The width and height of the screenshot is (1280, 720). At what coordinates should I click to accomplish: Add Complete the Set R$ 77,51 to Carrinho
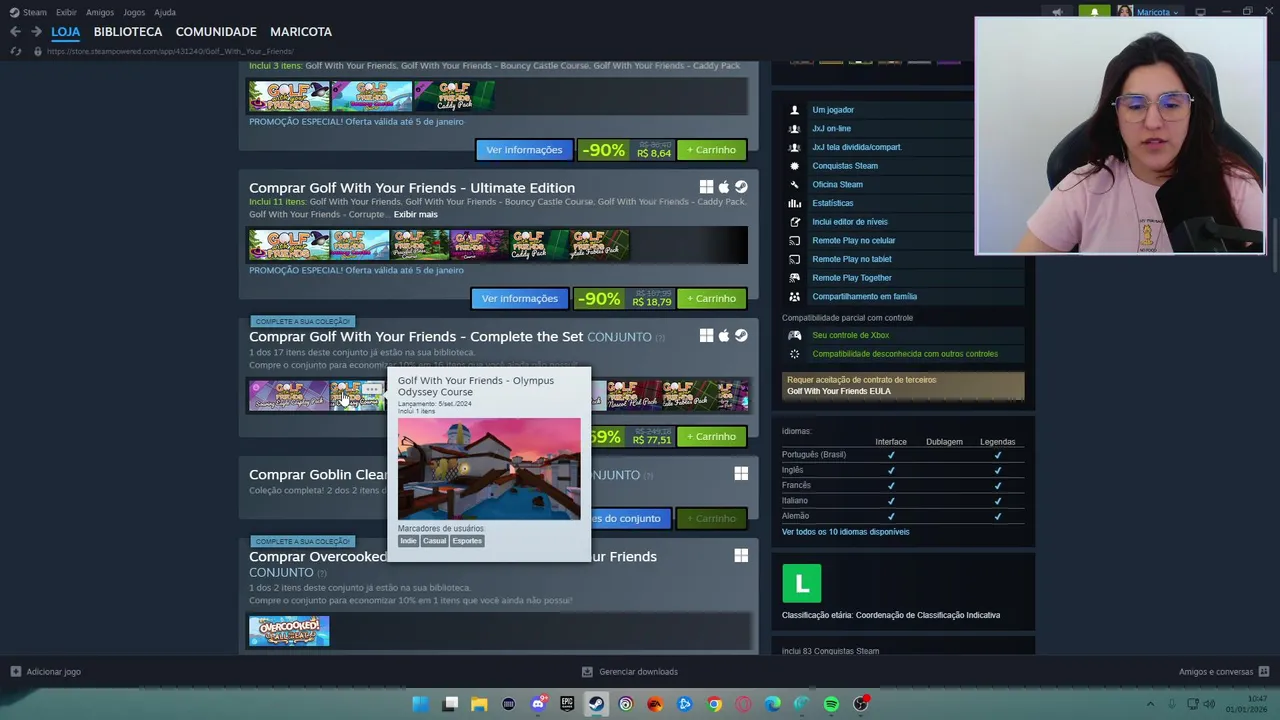(711, 437)
